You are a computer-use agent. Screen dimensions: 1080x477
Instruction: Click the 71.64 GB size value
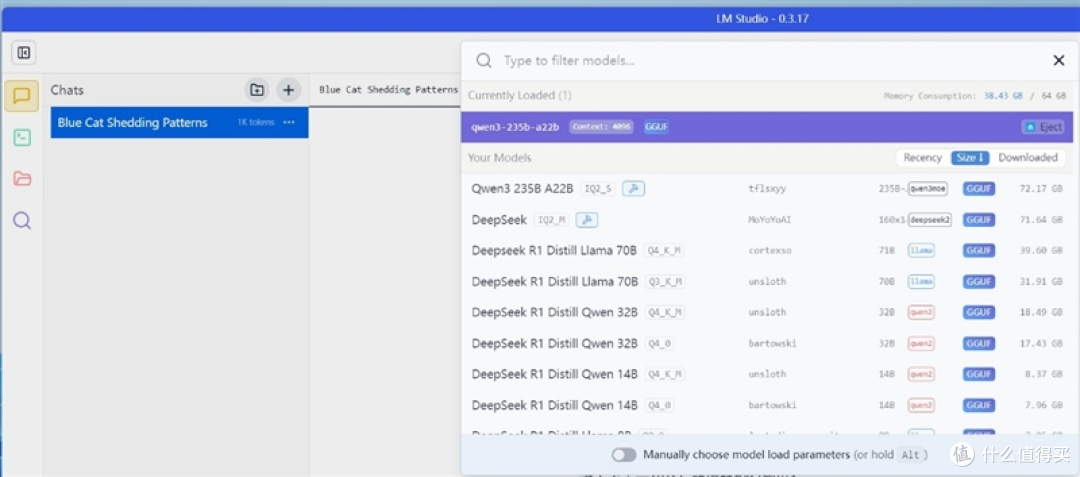tap(1041, 220)
